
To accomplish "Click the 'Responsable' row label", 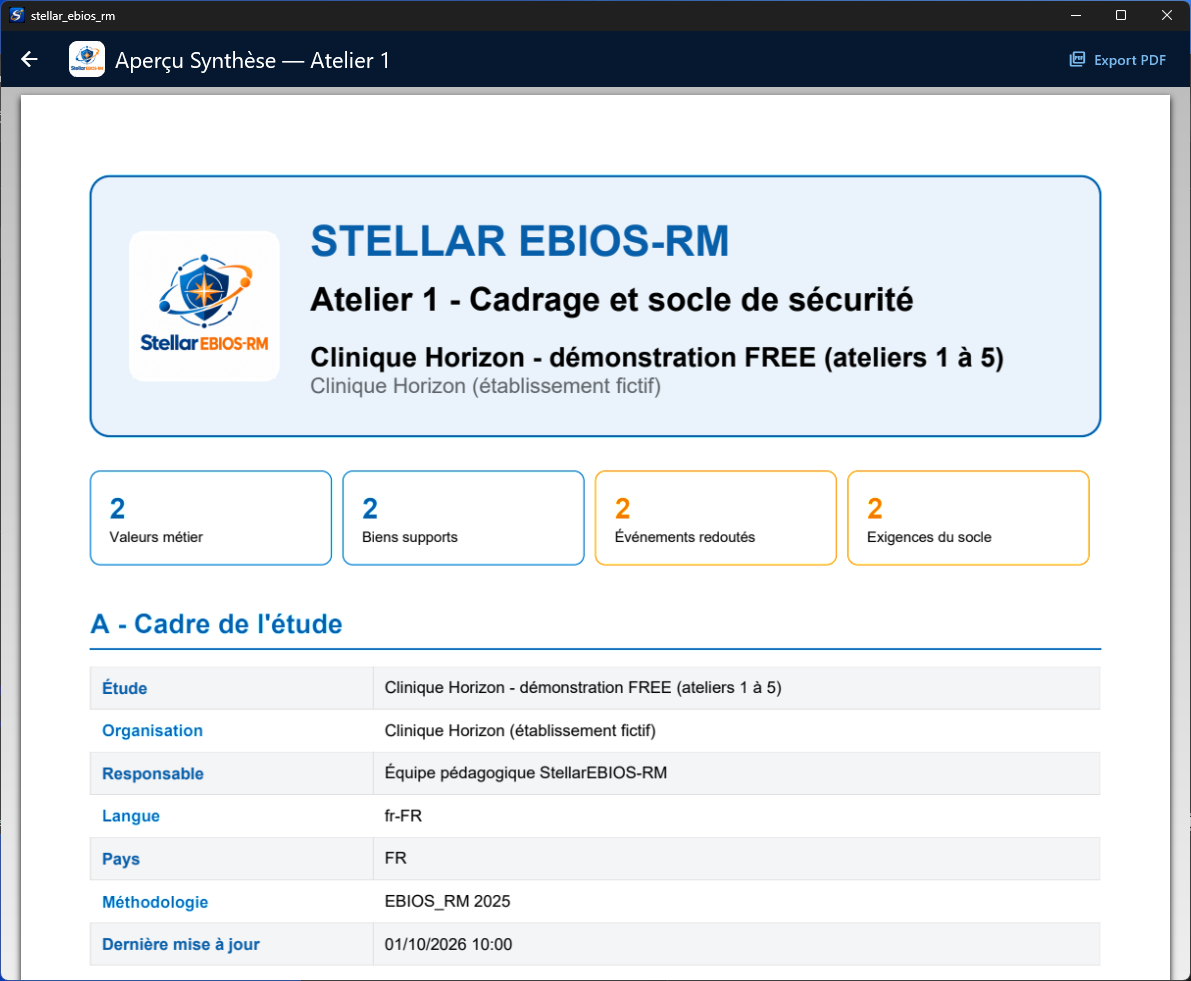I will click(153, 774).
